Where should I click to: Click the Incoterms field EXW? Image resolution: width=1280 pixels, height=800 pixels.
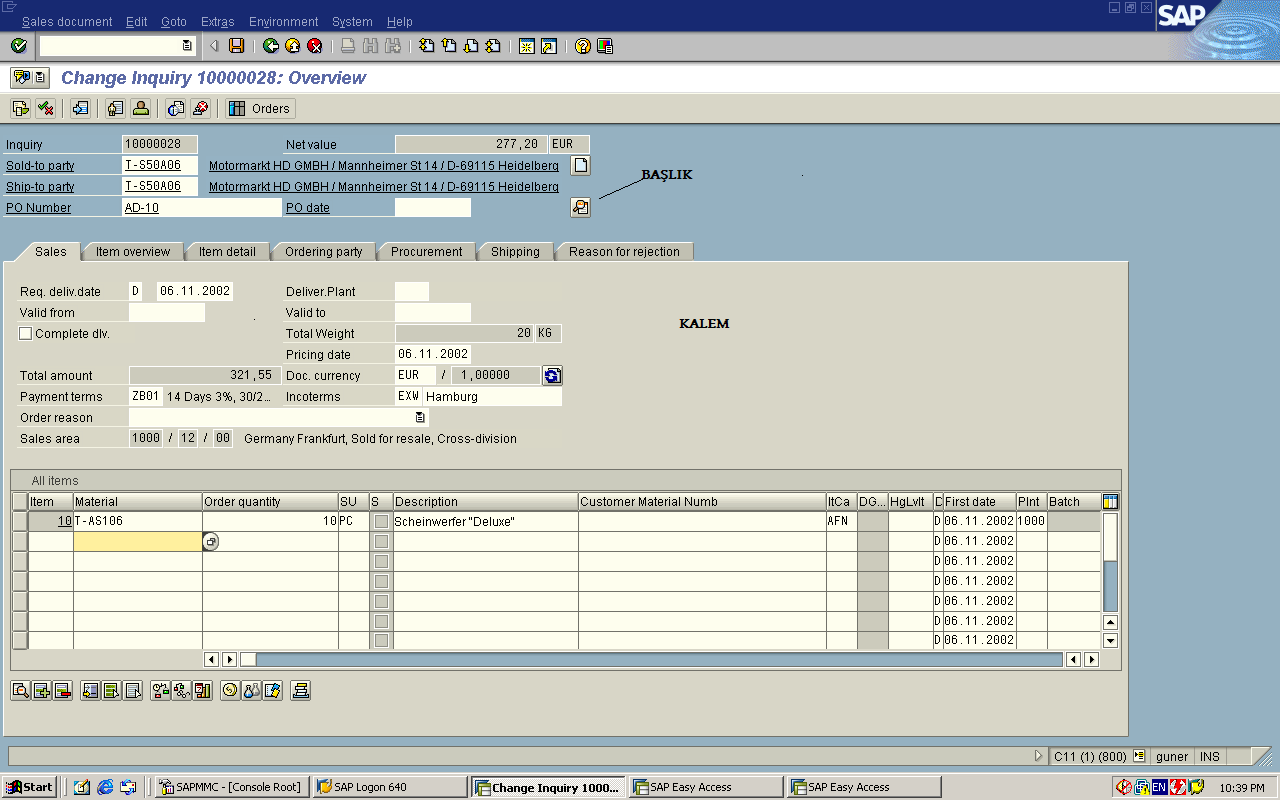click(x=408, y=397)
